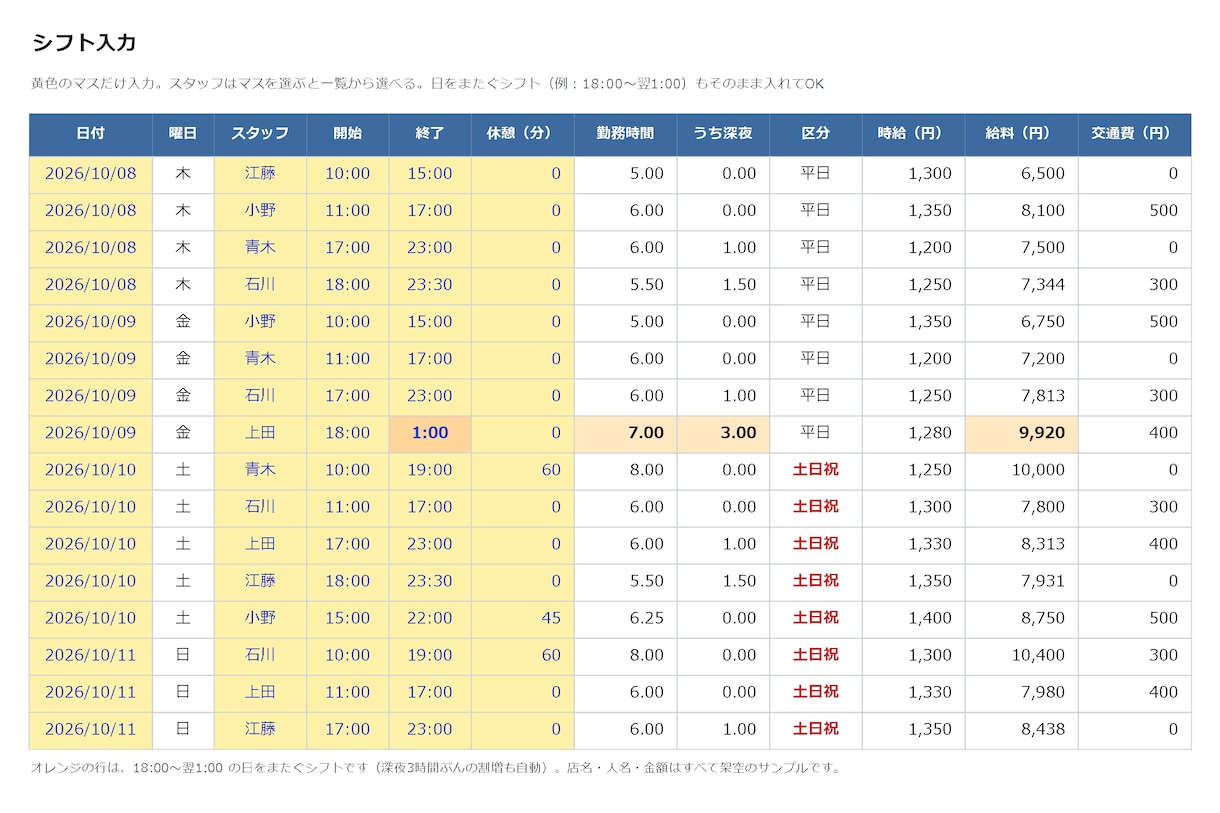The image size is (1220, 813).
Task: Click the 給料（円） column header
Action: (x=1021, y=134)
